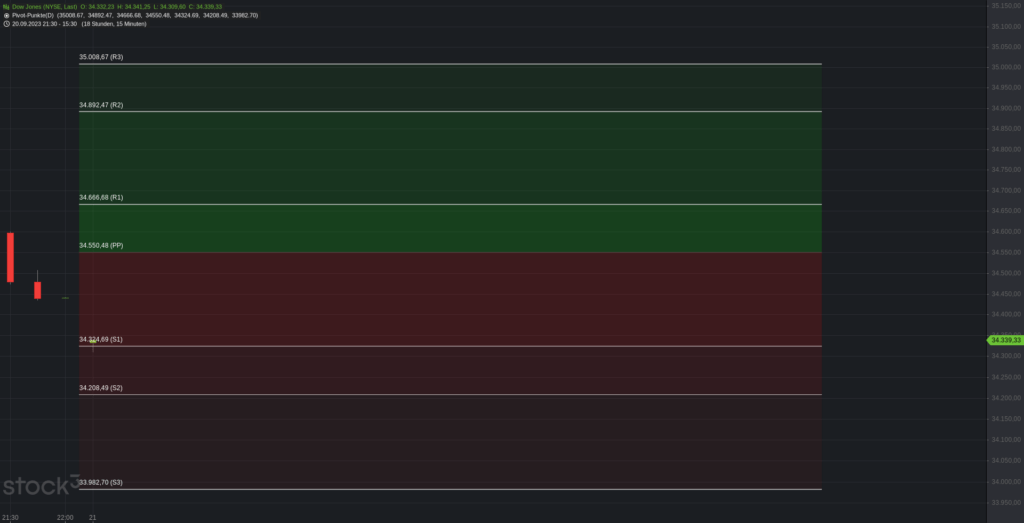Screen dimensions: 1024x523
Task: Click the Pivot-Punkte indicator eye icon
Action: [x=6, y=15]
